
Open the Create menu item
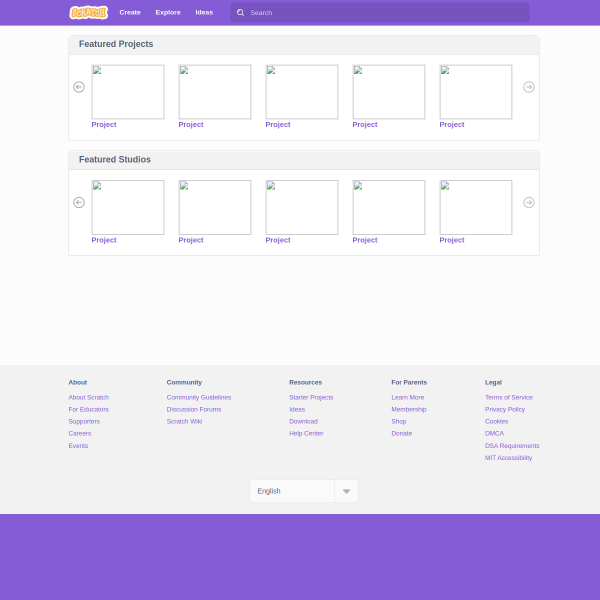(130, 12)
